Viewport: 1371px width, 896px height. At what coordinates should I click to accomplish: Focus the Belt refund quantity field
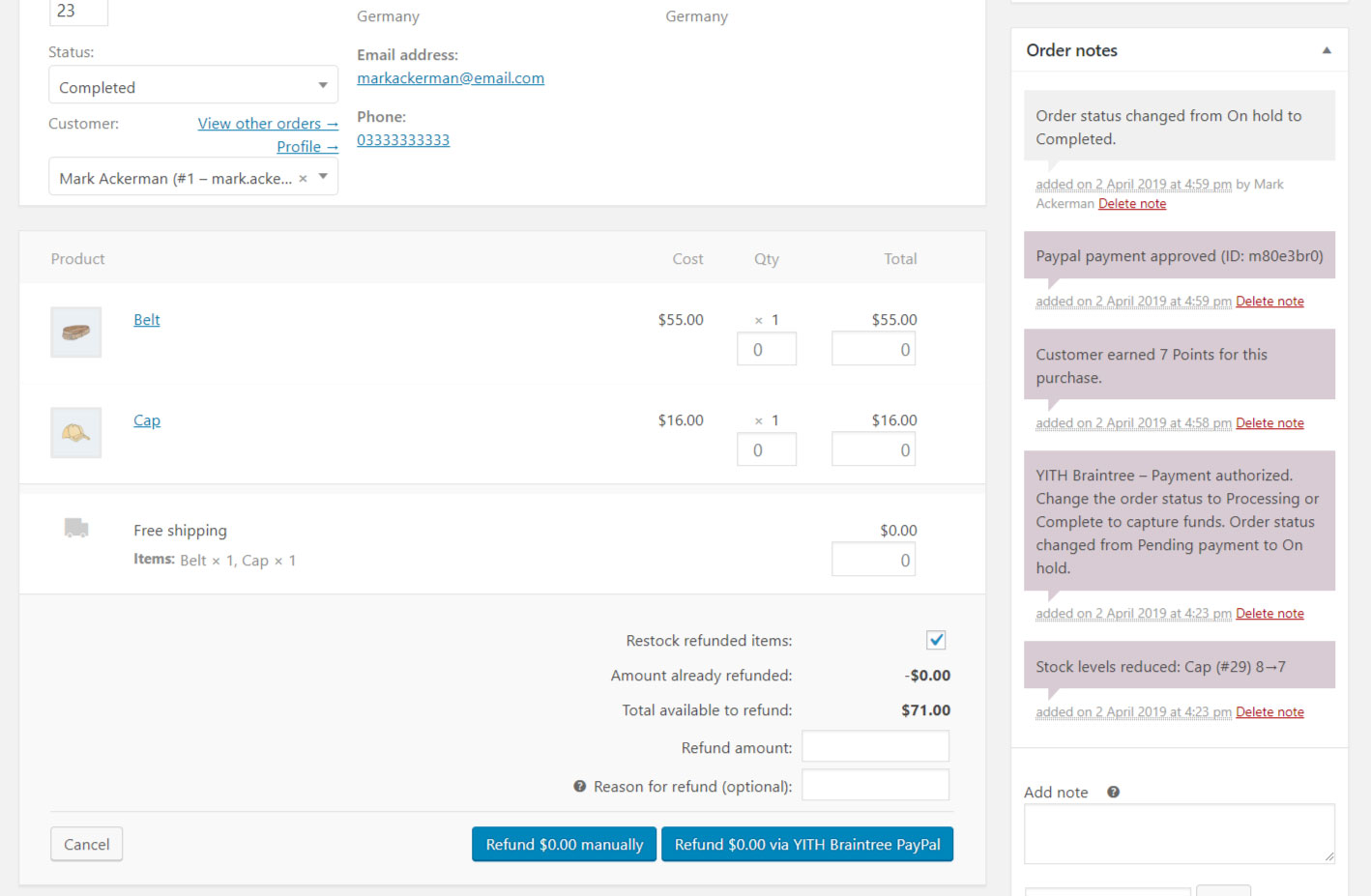[x=766, y=350]
